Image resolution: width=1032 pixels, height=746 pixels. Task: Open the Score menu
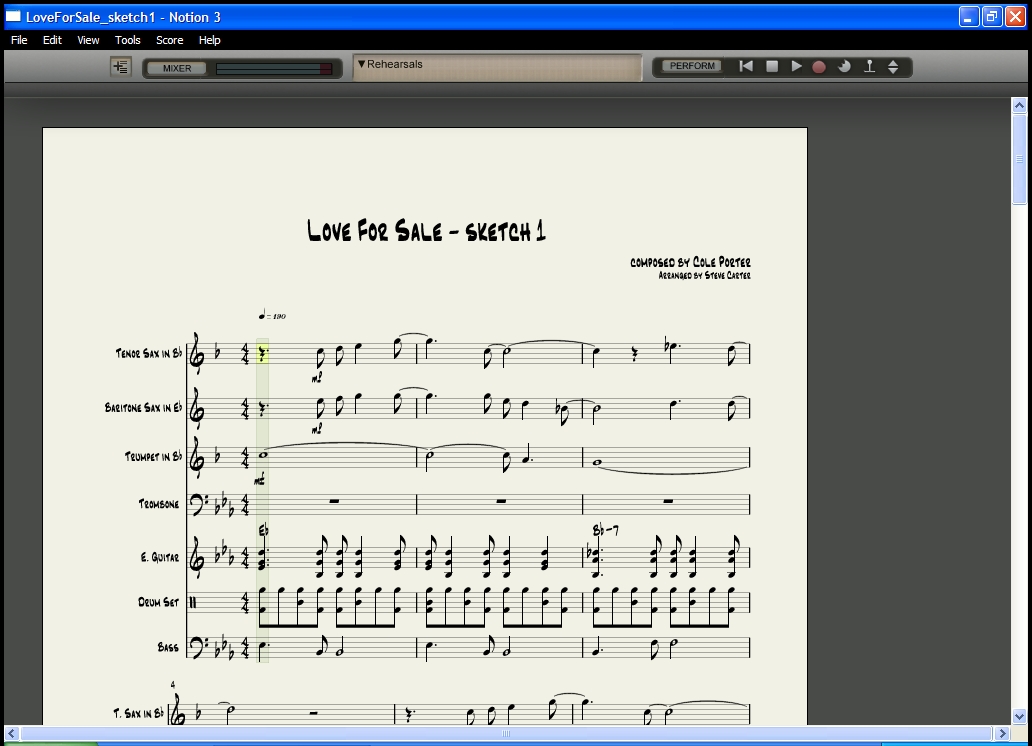pos(169,40)
